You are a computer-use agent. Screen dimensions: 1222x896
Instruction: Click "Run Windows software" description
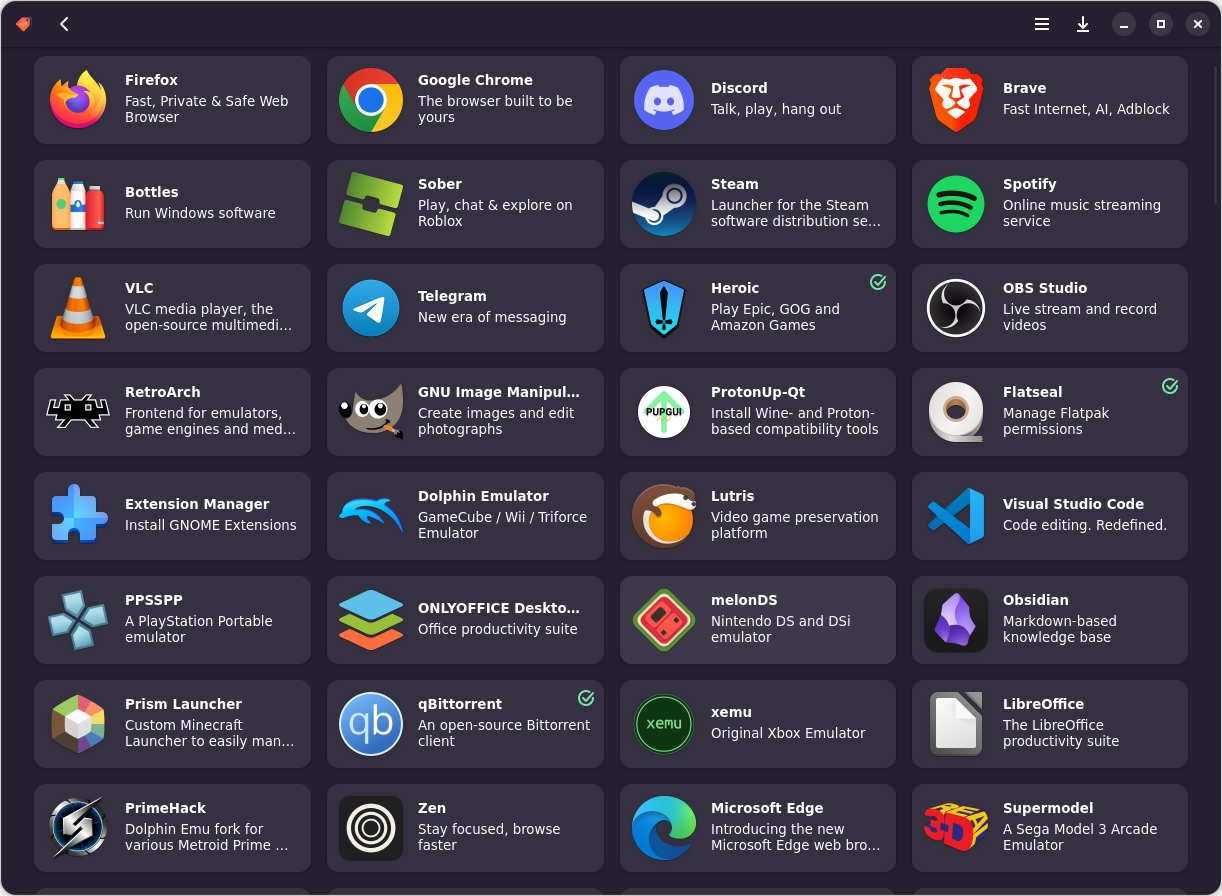pos(200,213)
